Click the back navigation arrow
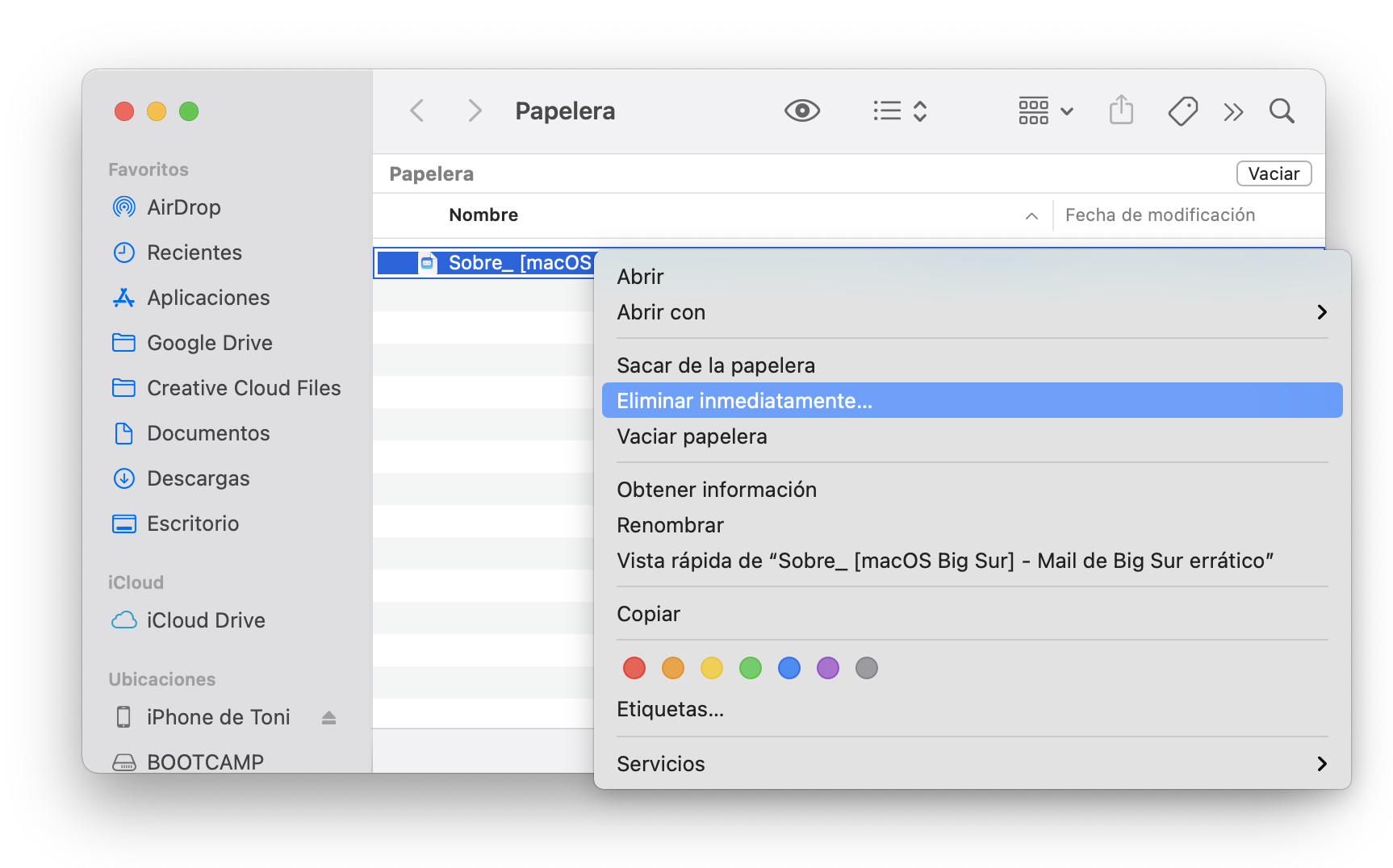This screenshot has height=868, width=1393. (417, 111)
